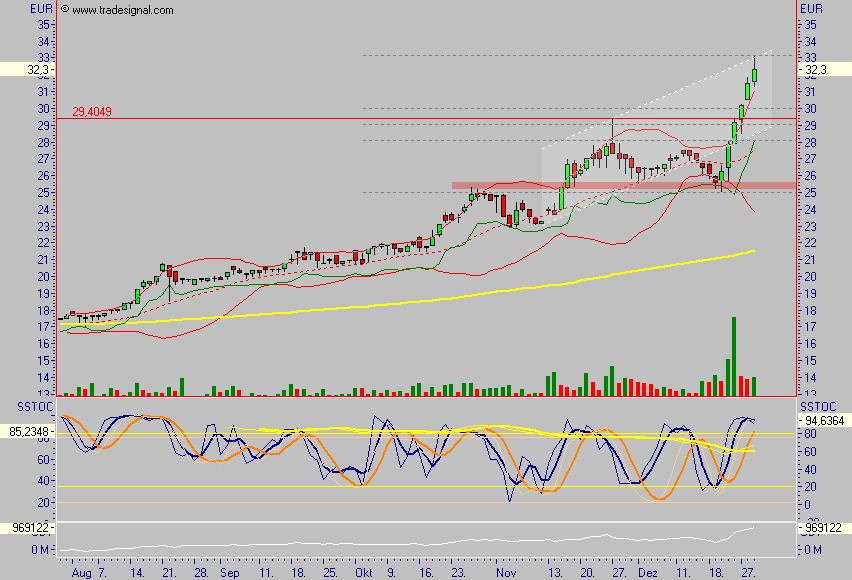Click the red 29,4049 price level label
The height and width of the screenshot is (580, 852).
[x=92, y=112]
